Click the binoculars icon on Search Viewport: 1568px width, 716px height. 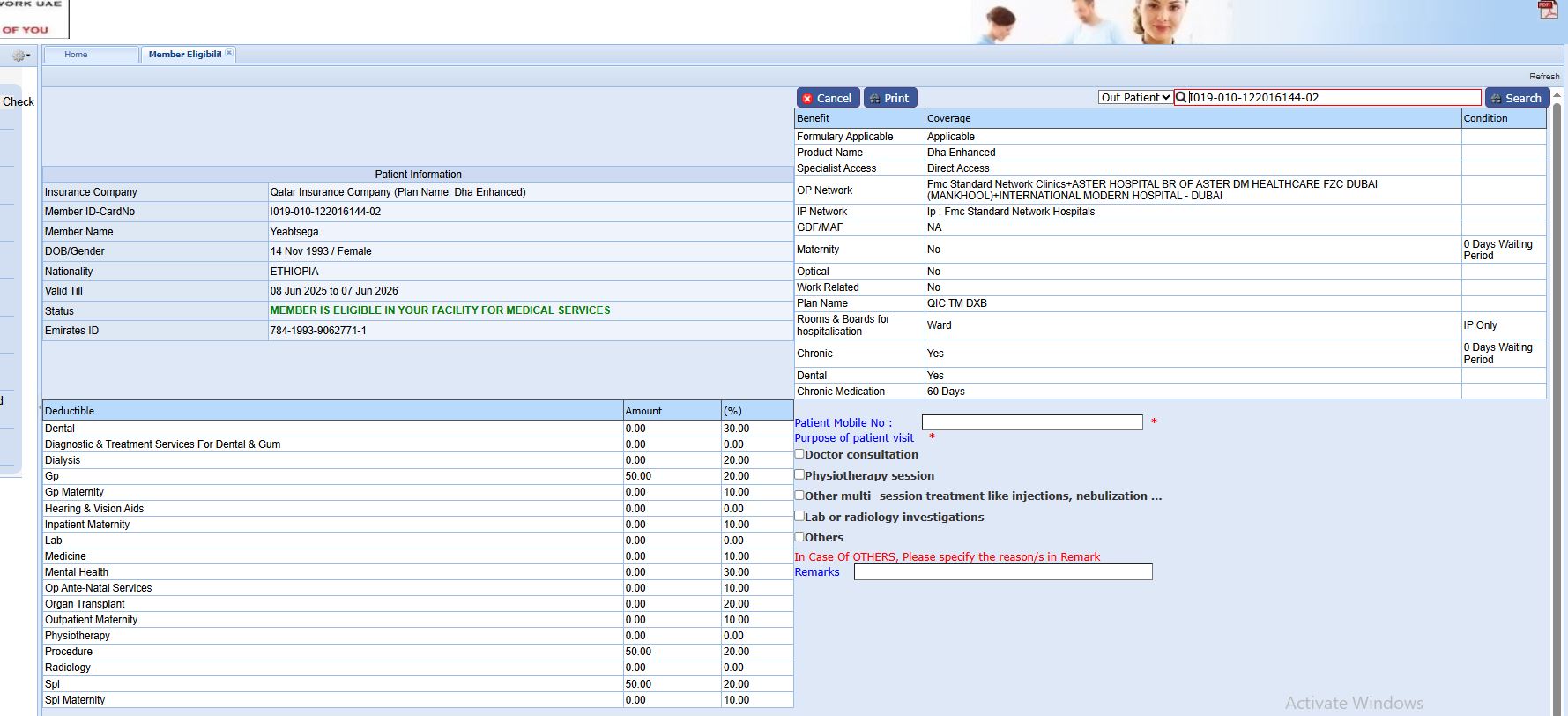(1496, 99)
